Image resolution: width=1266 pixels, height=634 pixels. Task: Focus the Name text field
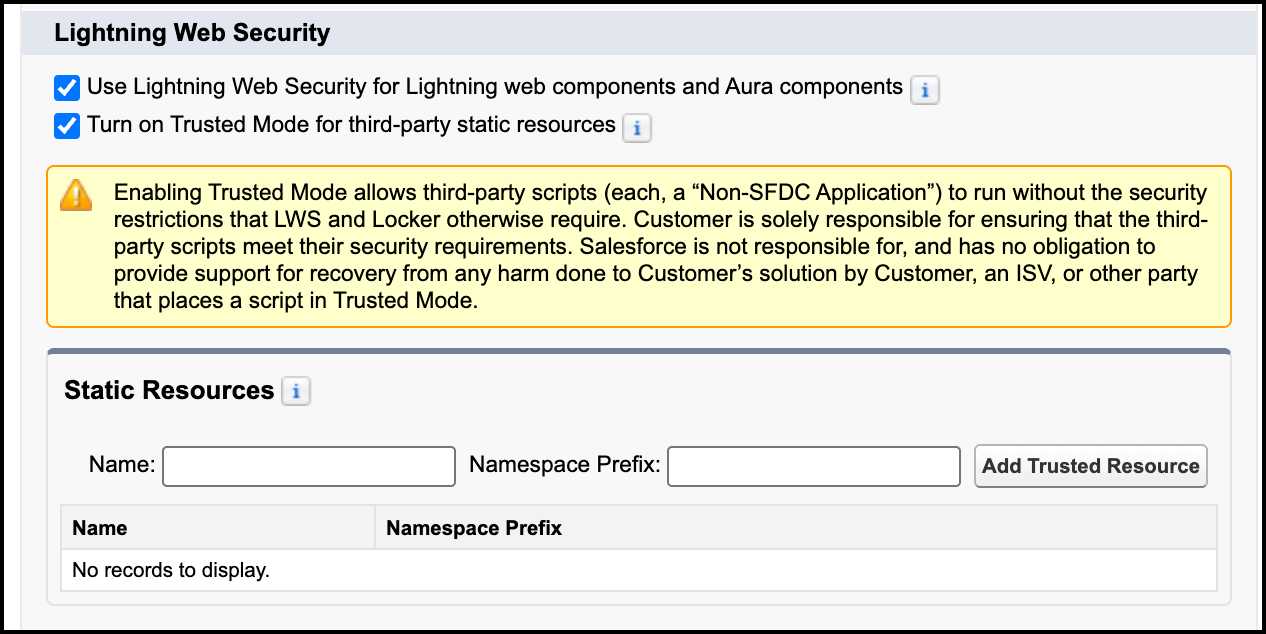pyautogui.click(x=309, y=466)
